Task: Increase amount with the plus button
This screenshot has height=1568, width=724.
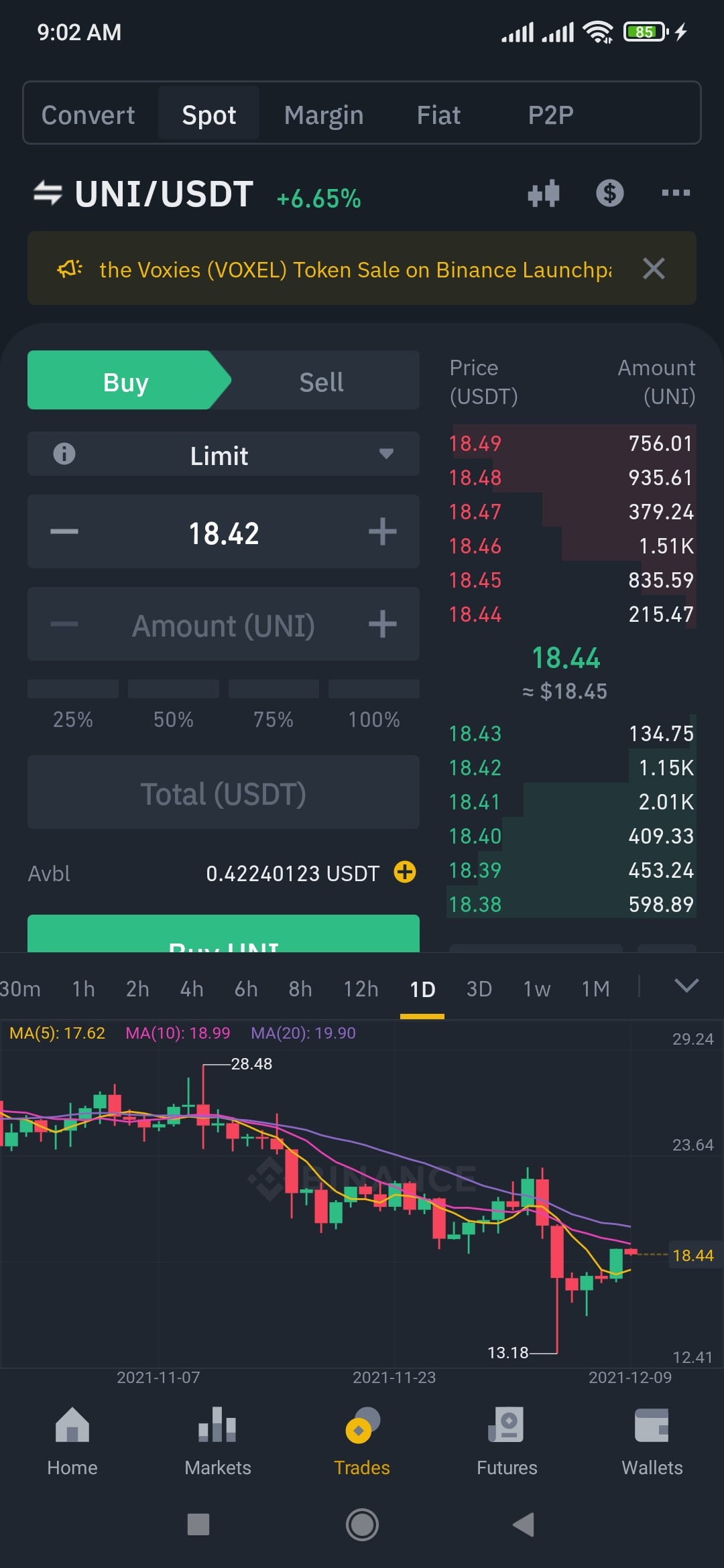Action: 383,625
